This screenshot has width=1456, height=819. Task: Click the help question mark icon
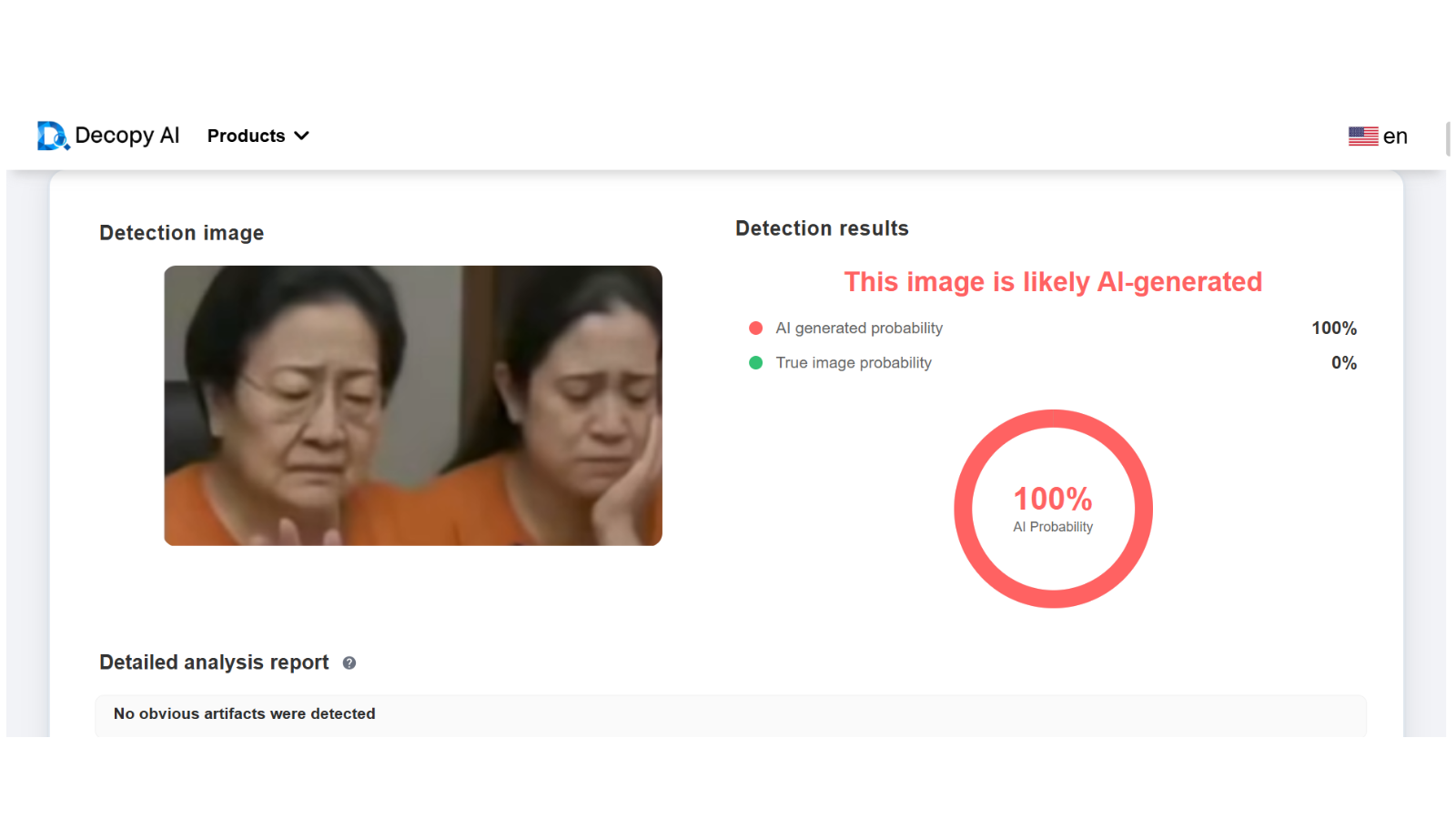349,663
